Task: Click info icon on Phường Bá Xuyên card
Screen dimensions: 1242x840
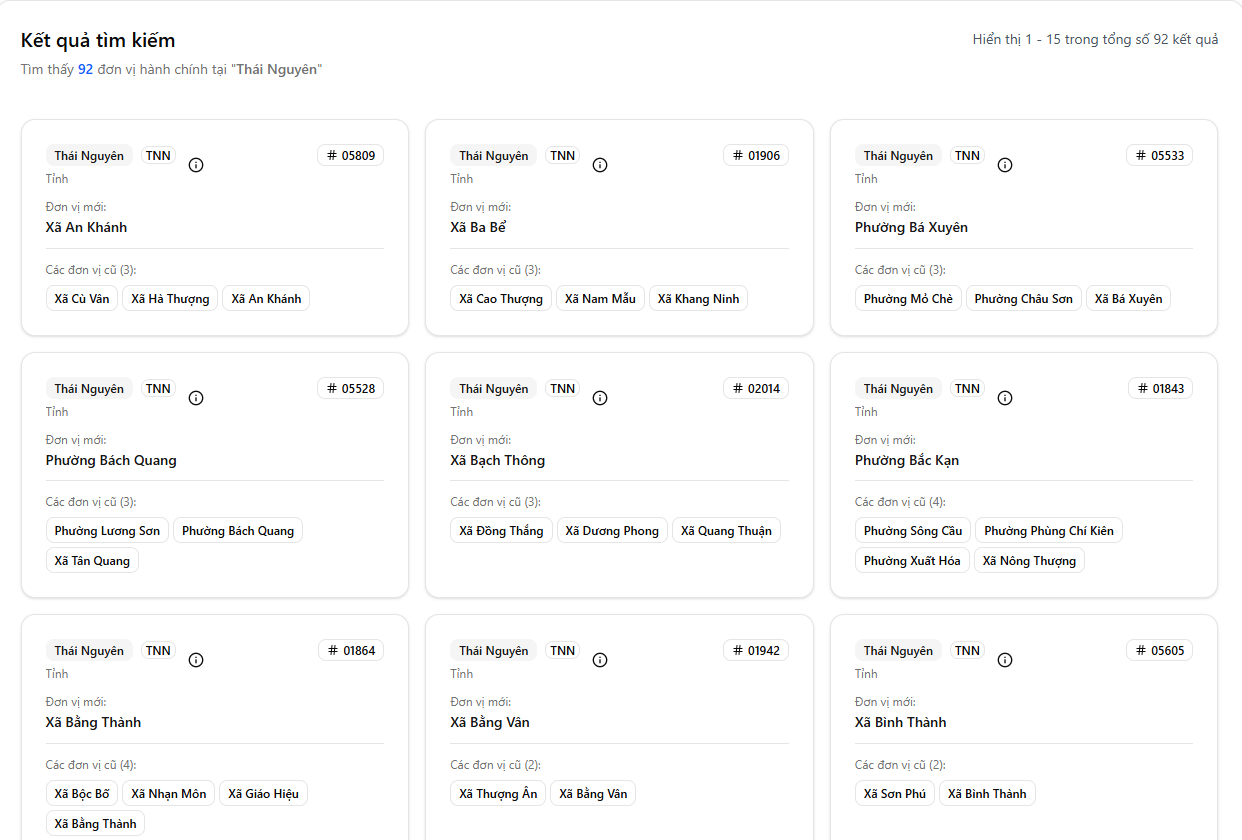Action: pyautogui.click(x=1005, y=165)
